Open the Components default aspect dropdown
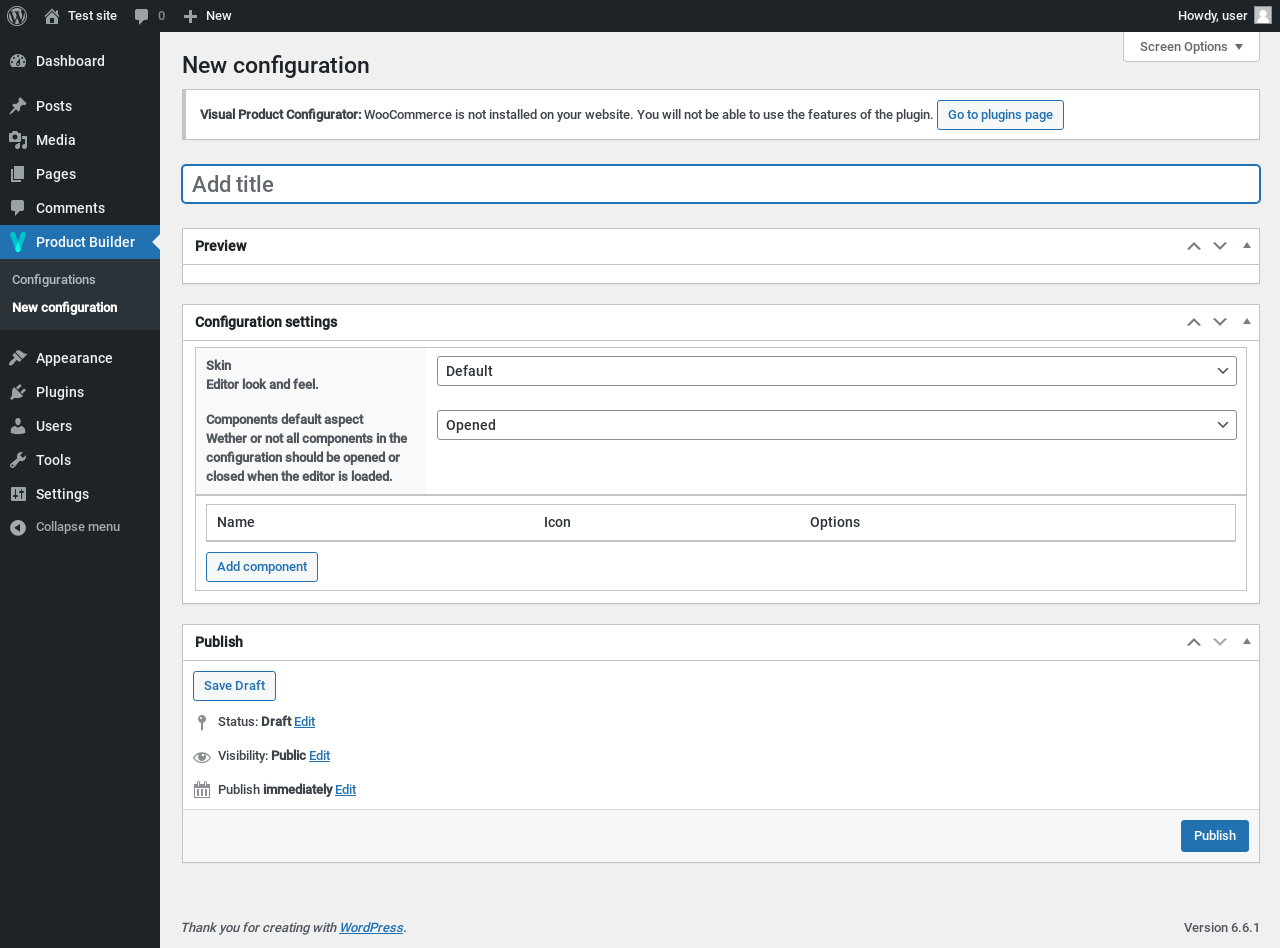1280x948 pixels. point(836,425)
